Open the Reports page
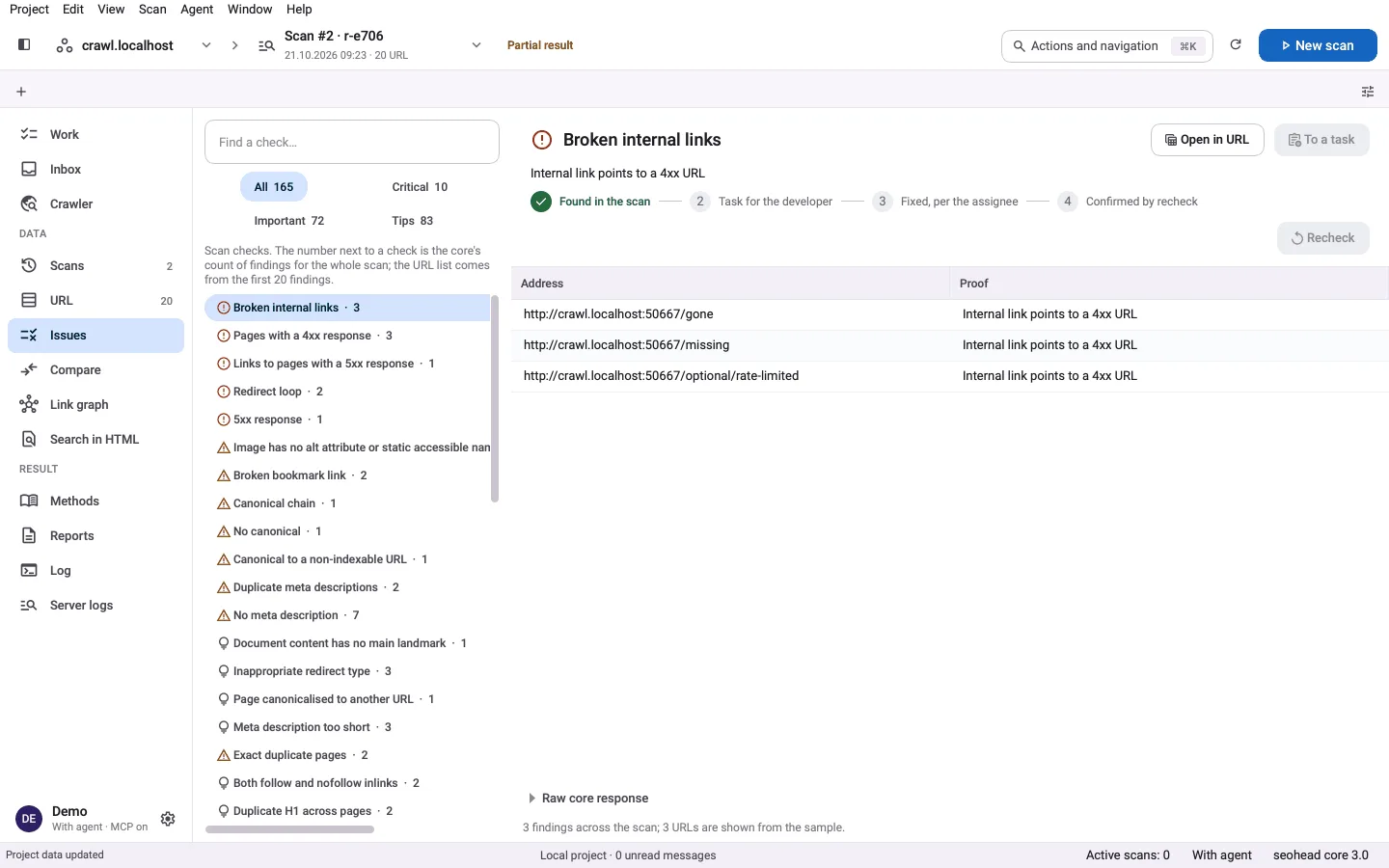The image size is (1389, 868). [x=95, y=535]
